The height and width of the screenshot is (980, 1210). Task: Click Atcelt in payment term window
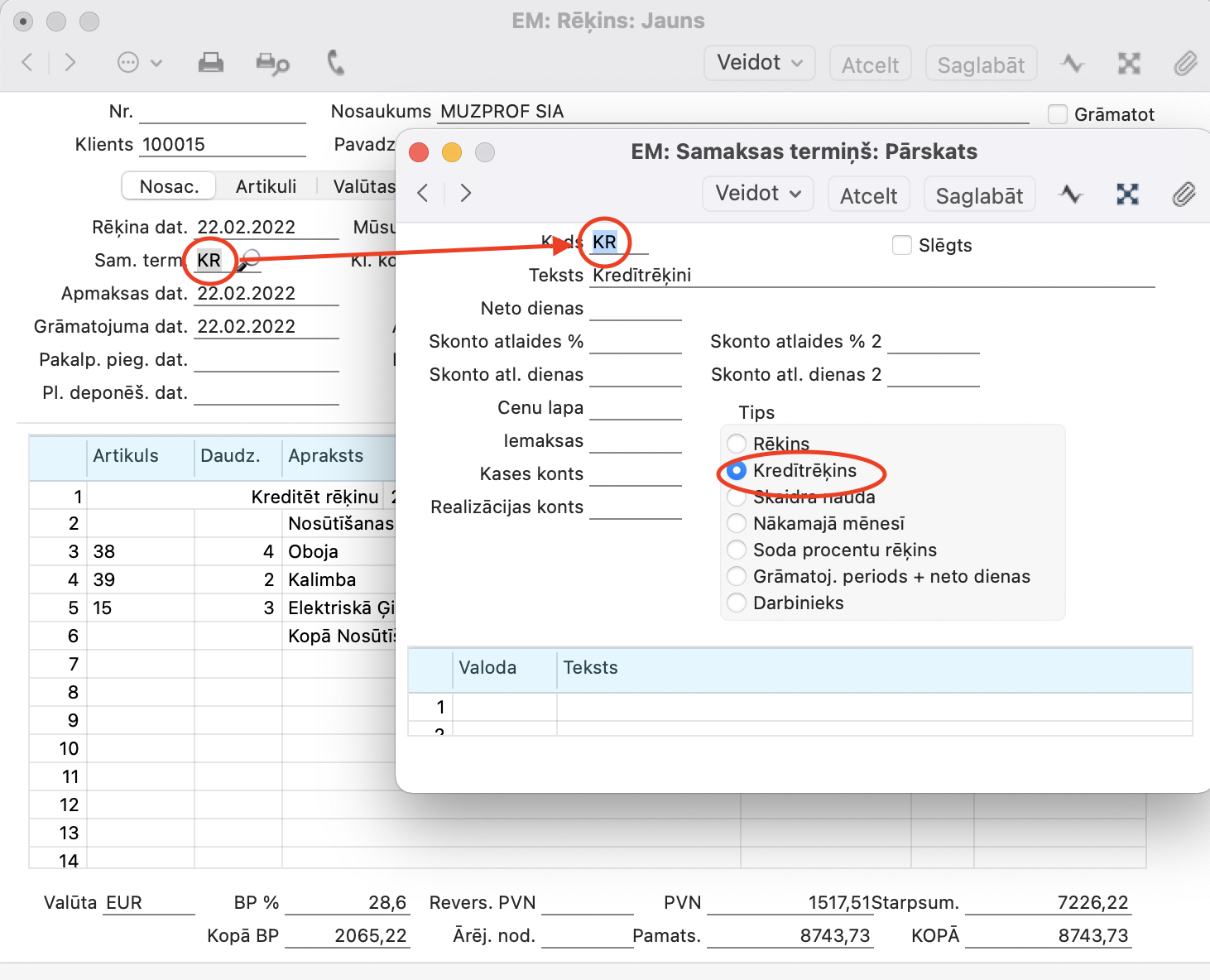[x=868, y=195]
